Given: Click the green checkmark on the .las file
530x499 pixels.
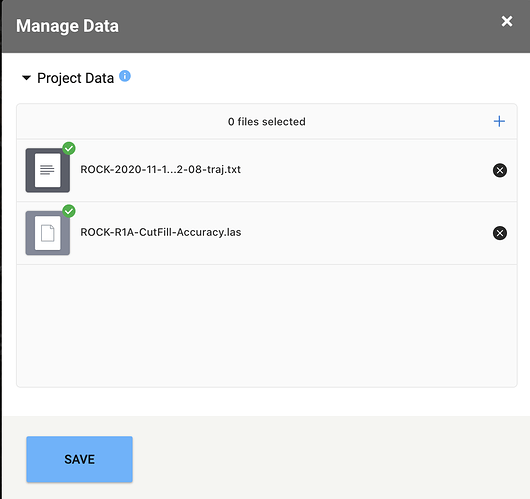Looking at the screenshot, I should click(x=69, y=211).
